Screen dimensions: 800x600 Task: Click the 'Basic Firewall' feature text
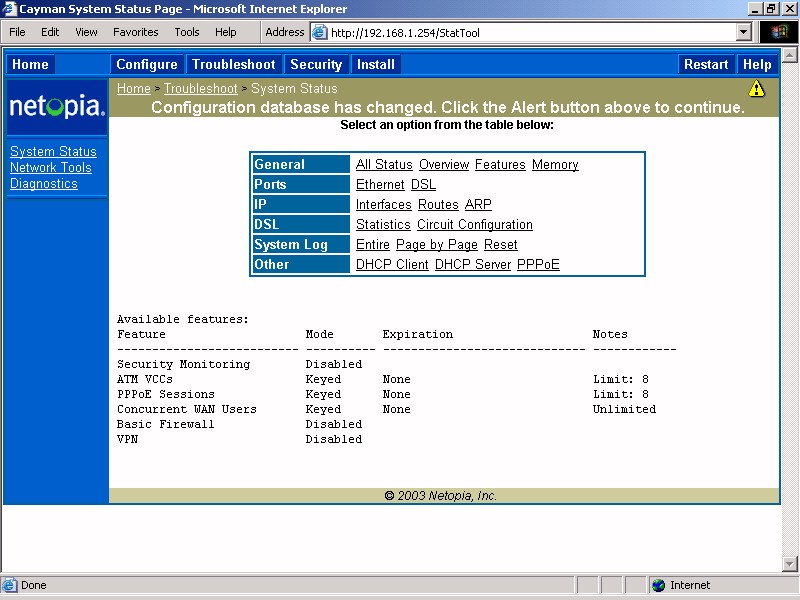click(x=165, y=424)
